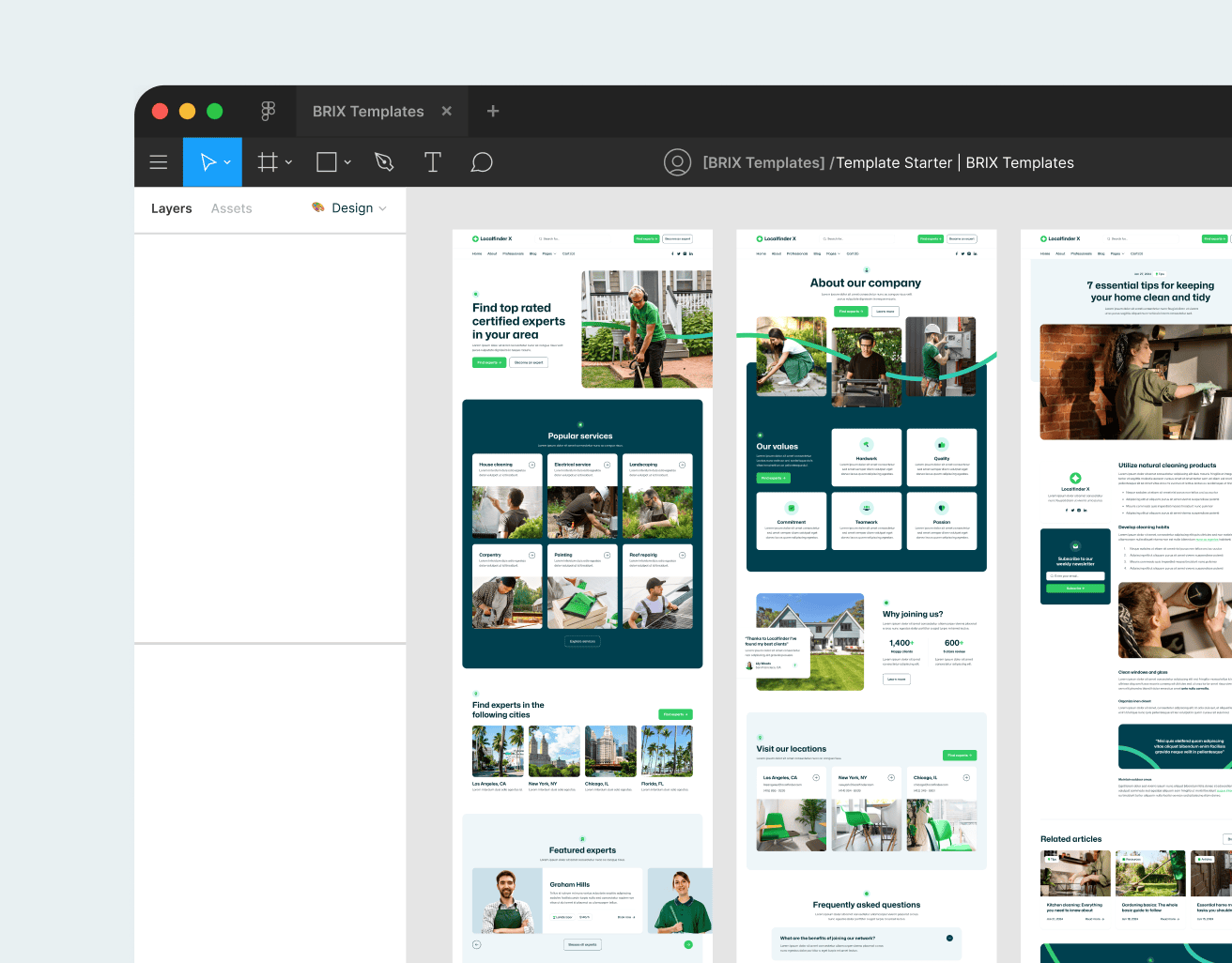Click the Browse all experts button

(x=582, y=944)
